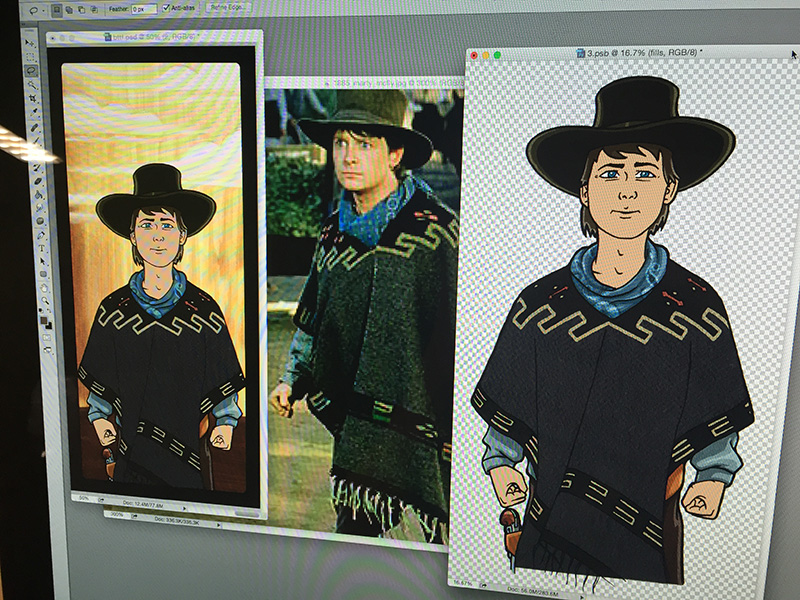Select the Paint Bucket tool
Screen dimensions: 800x600
point(39,194)
